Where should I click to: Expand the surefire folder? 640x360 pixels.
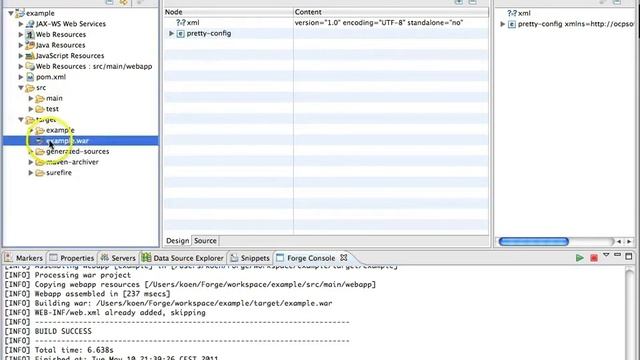pos(31,173)
